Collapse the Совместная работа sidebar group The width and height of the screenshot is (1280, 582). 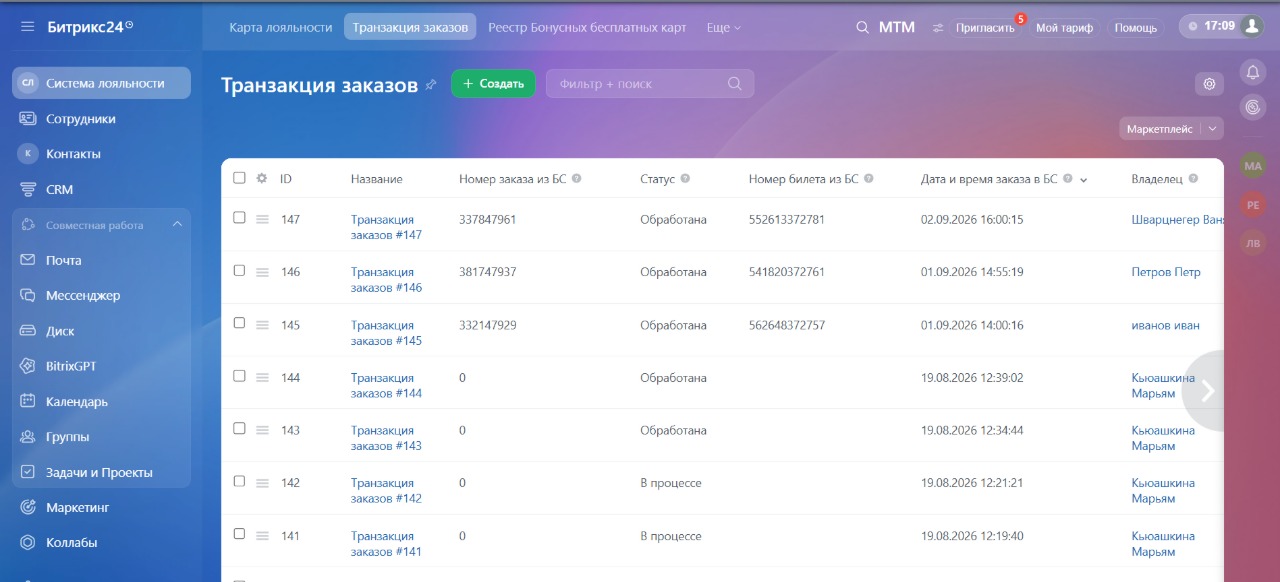click(x=177, y=225)
